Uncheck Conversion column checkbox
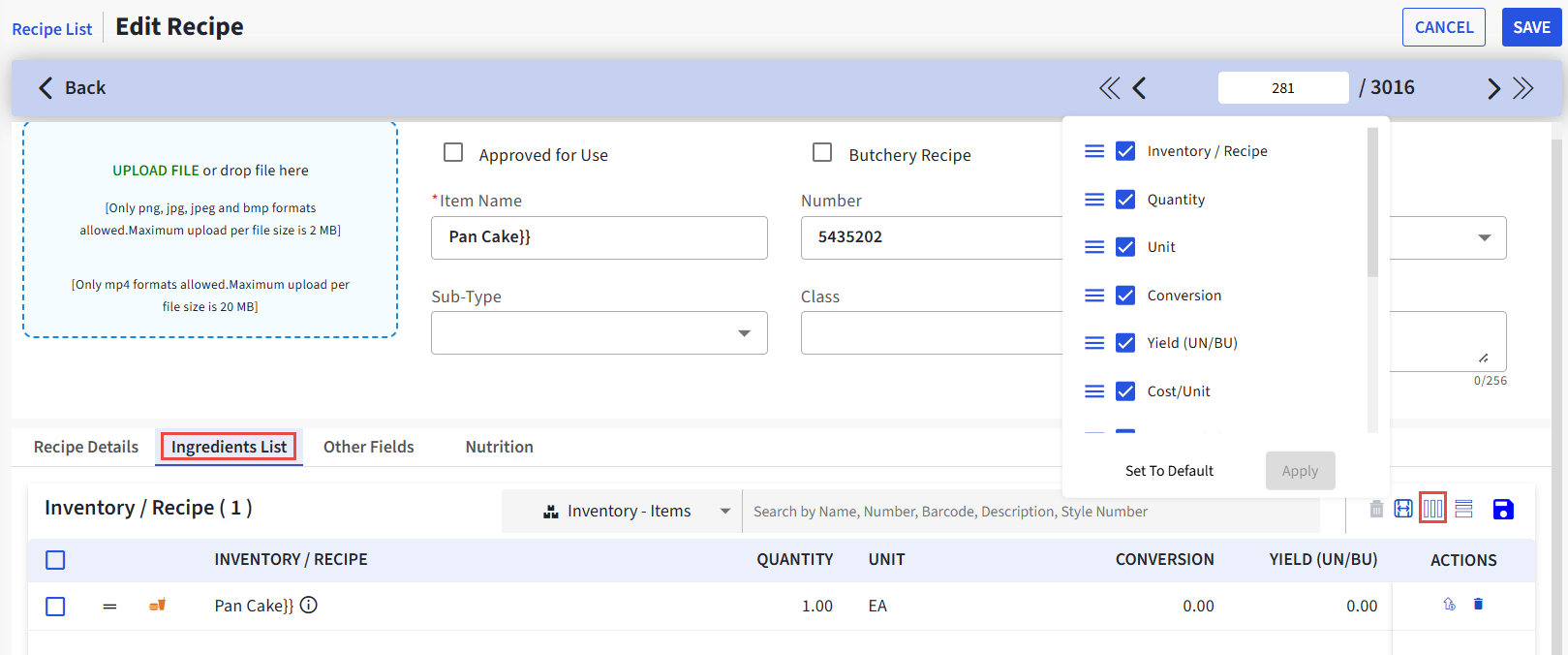Viewport: 1568px width, 655px height. pos(1125,296)
